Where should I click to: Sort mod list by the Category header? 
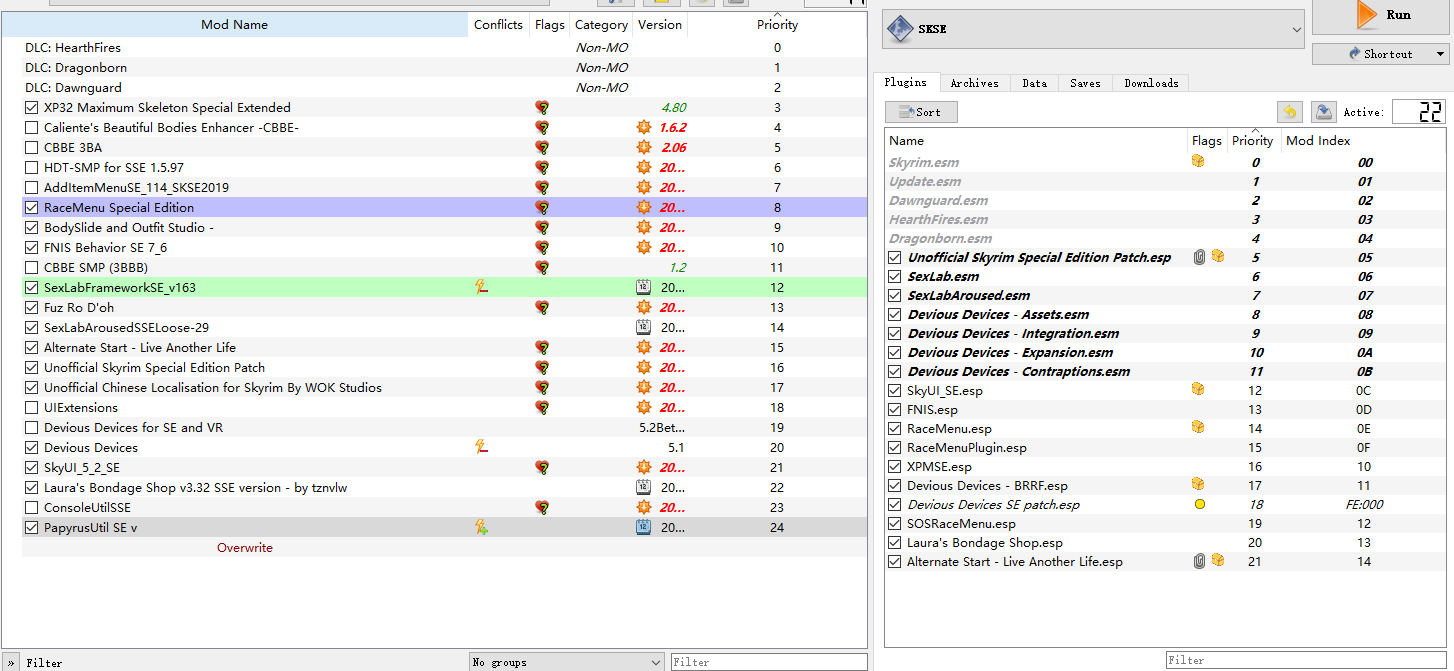pyautogui.click(x=601, y=25)
